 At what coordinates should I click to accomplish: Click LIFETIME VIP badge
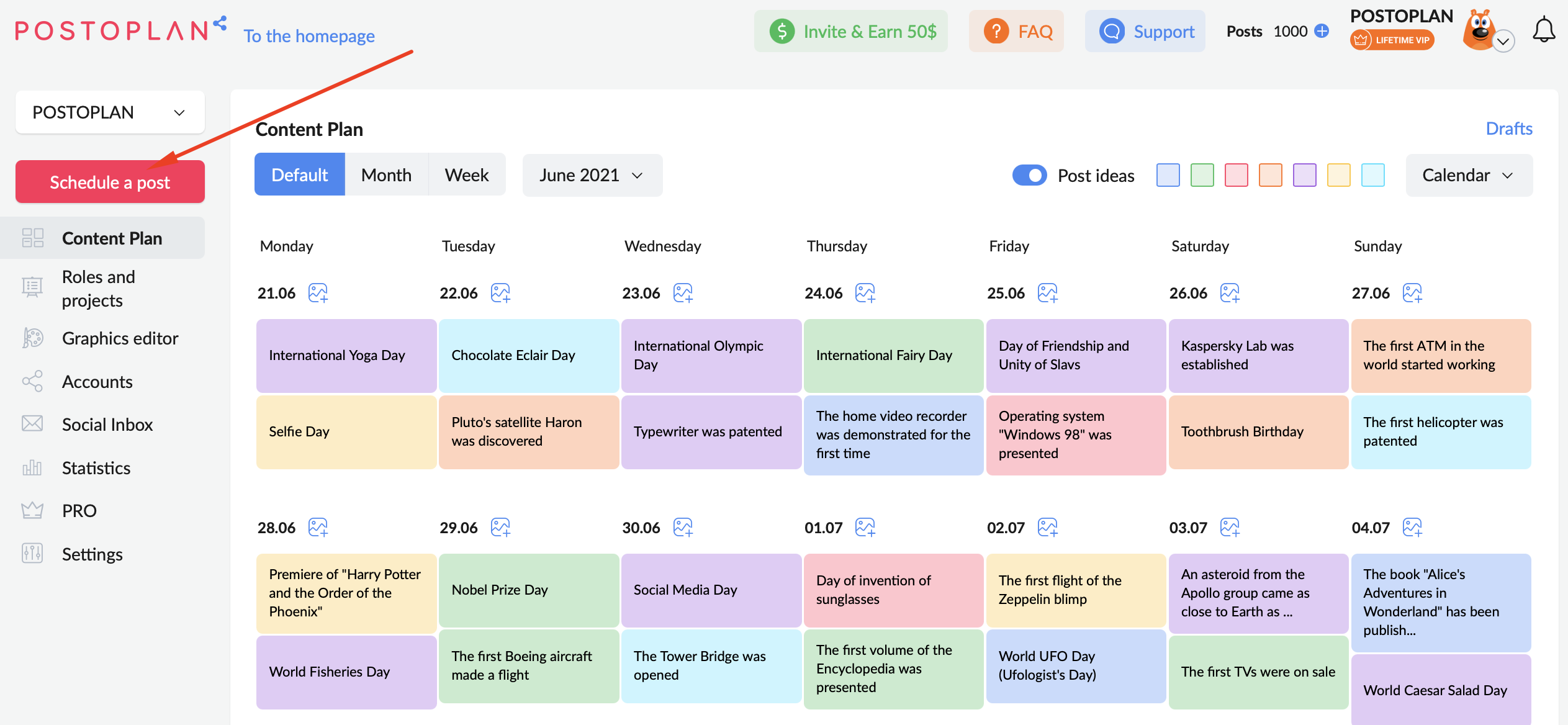(1392, 40)
